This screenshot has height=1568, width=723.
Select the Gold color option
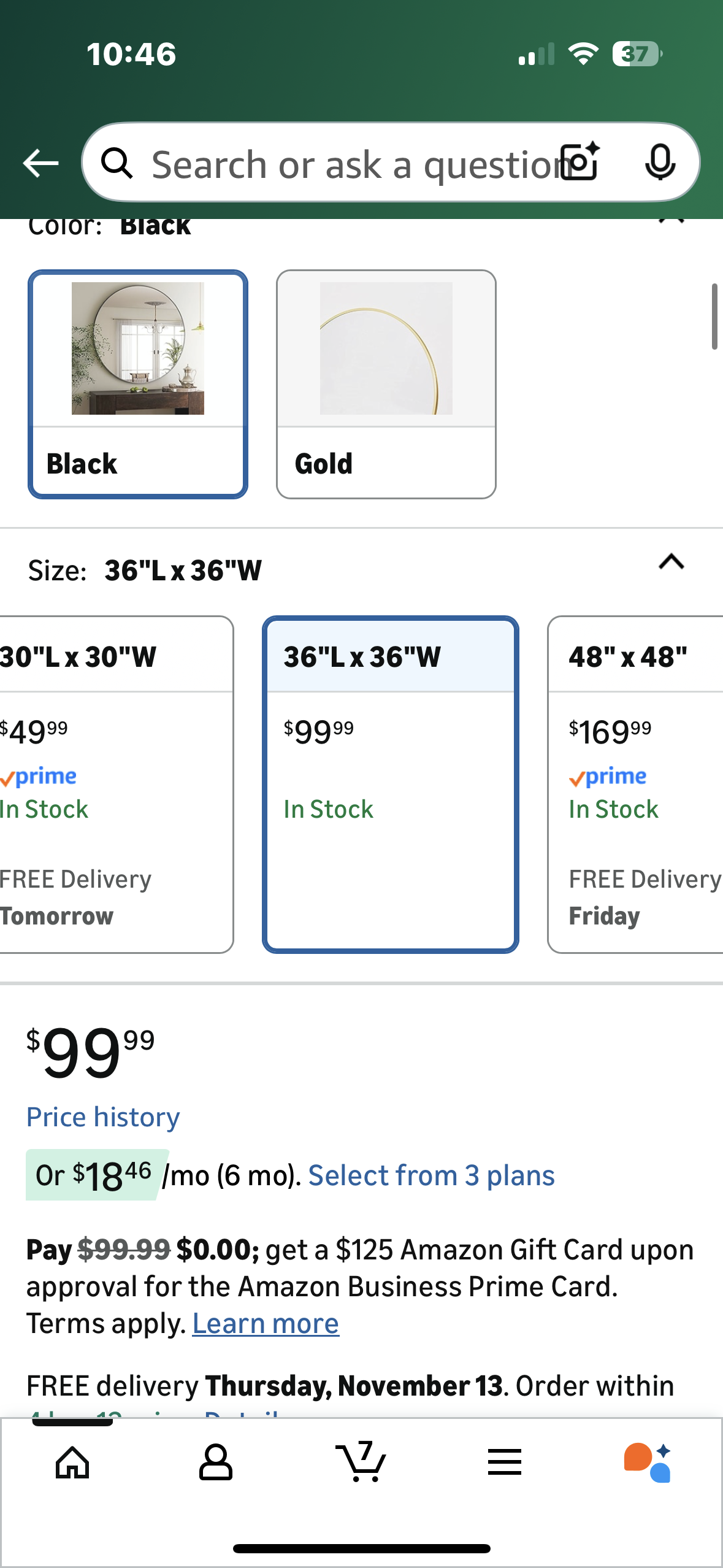click(386, 384)
